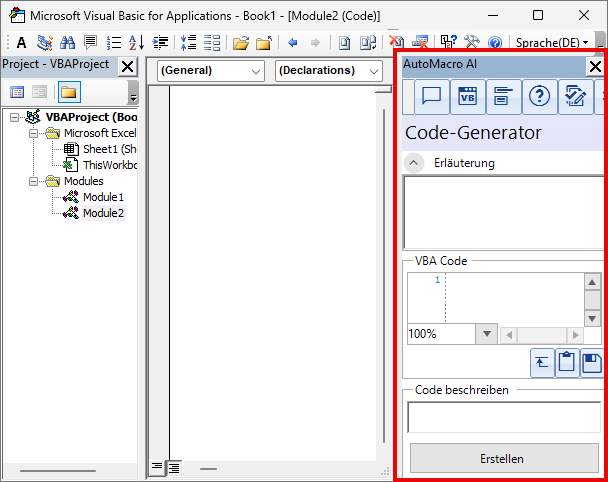Viewport: 608px width, 482px height.
Task: Click the insert code arrow button under VBA Code
Action: (x=542, y=363)
